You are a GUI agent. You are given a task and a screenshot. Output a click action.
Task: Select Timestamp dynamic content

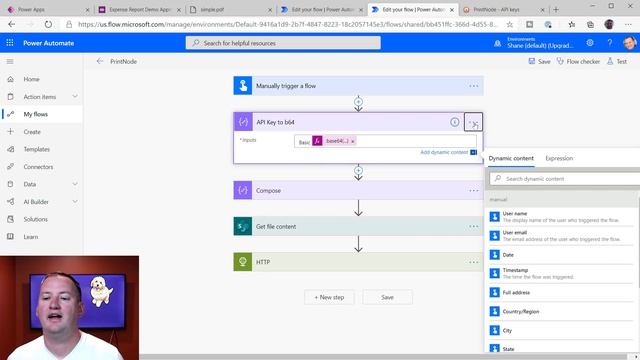coord(561,273)
